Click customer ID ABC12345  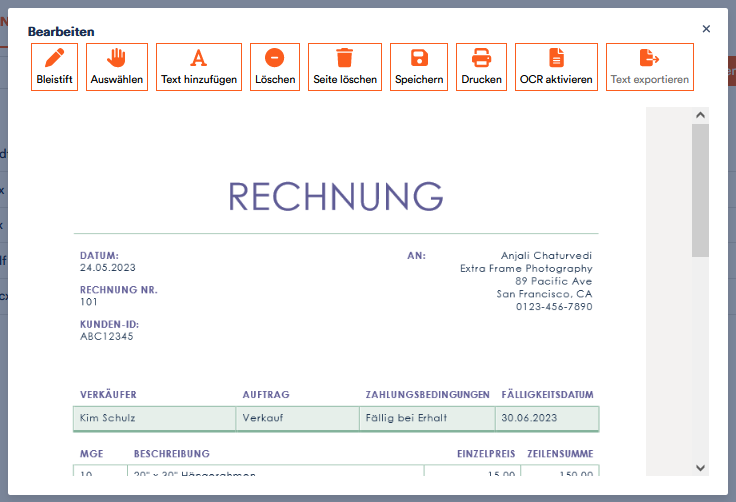(x=107, y=336)
